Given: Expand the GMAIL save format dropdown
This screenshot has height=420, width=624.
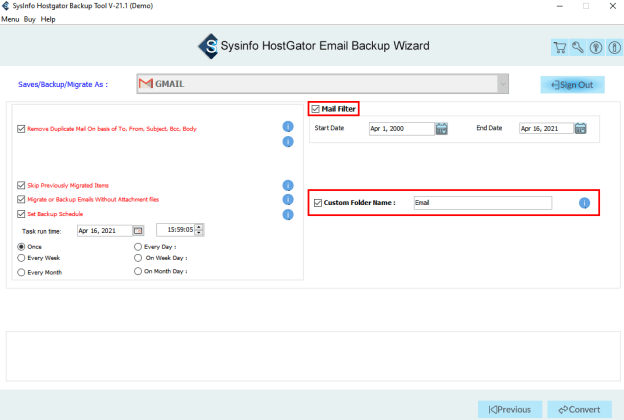Looking at the screenshot, I should click(x=503, y=84).
